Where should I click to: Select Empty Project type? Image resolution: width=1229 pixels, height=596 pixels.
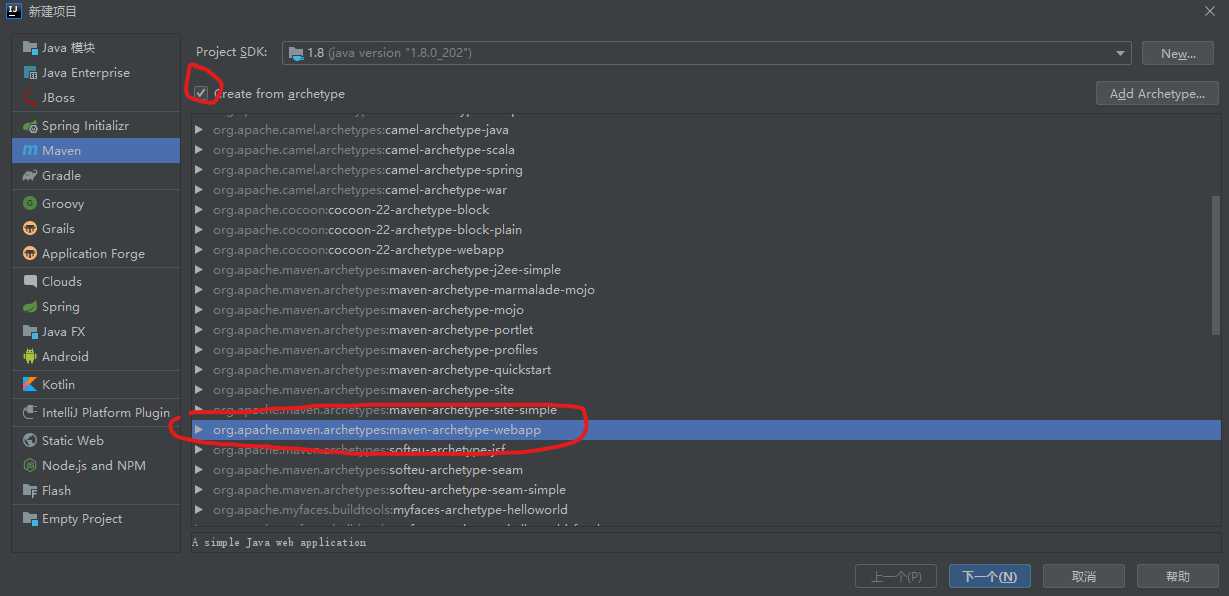coord(96,519)
